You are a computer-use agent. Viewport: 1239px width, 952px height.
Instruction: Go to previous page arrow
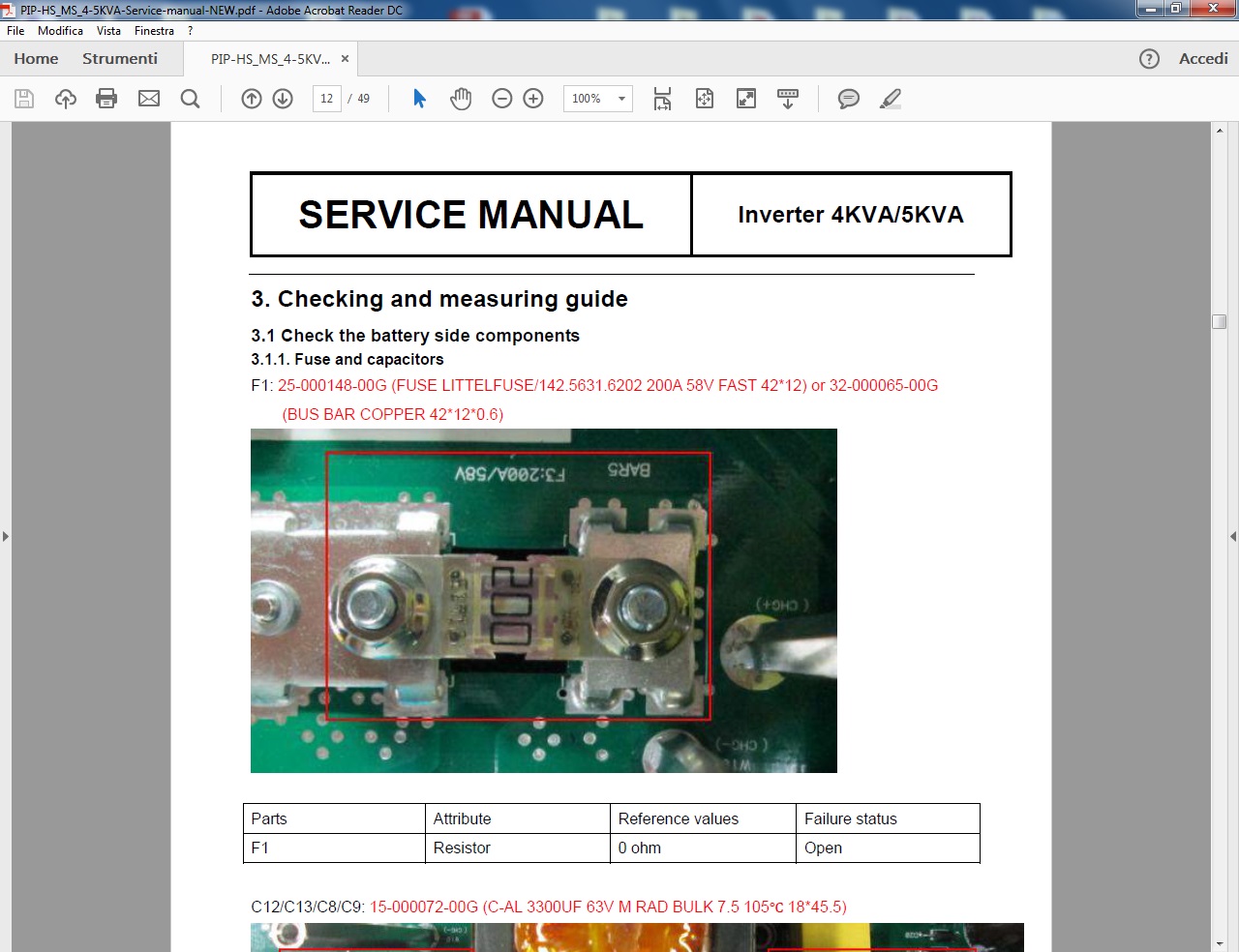click(x=252, y=99)
